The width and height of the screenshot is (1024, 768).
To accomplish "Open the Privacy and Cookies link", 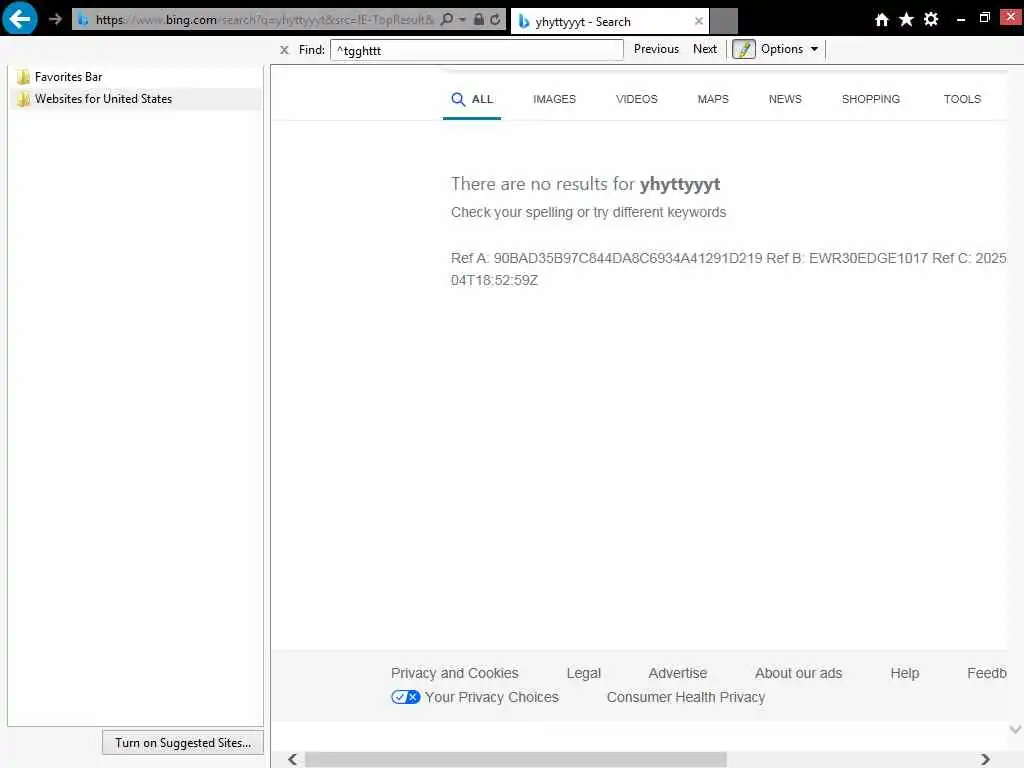I will click(455, 673).
